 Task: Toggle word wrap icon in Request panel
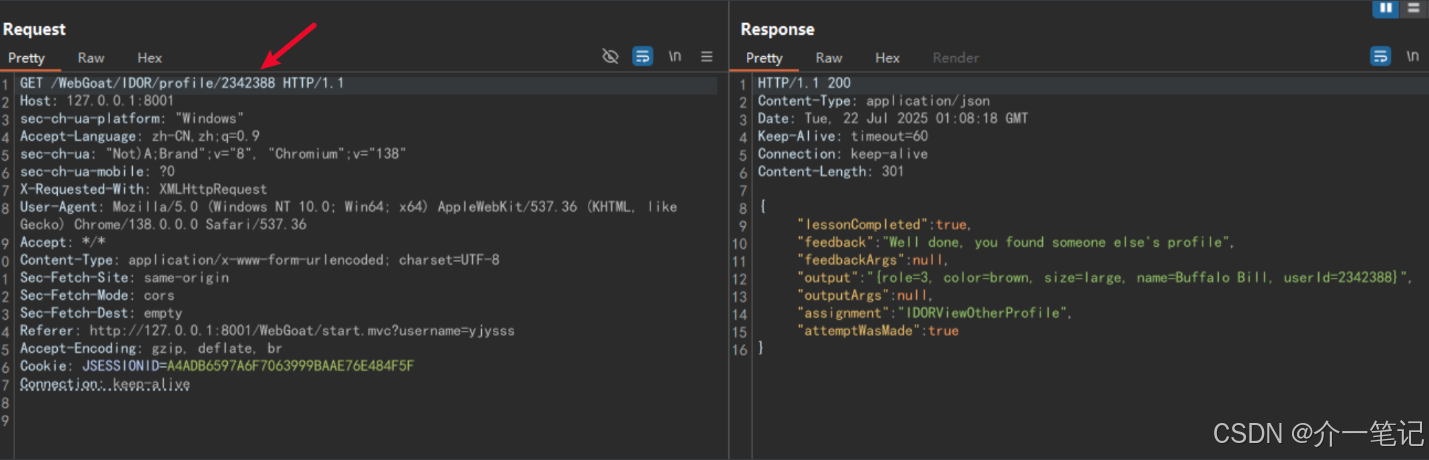[643, 57]
